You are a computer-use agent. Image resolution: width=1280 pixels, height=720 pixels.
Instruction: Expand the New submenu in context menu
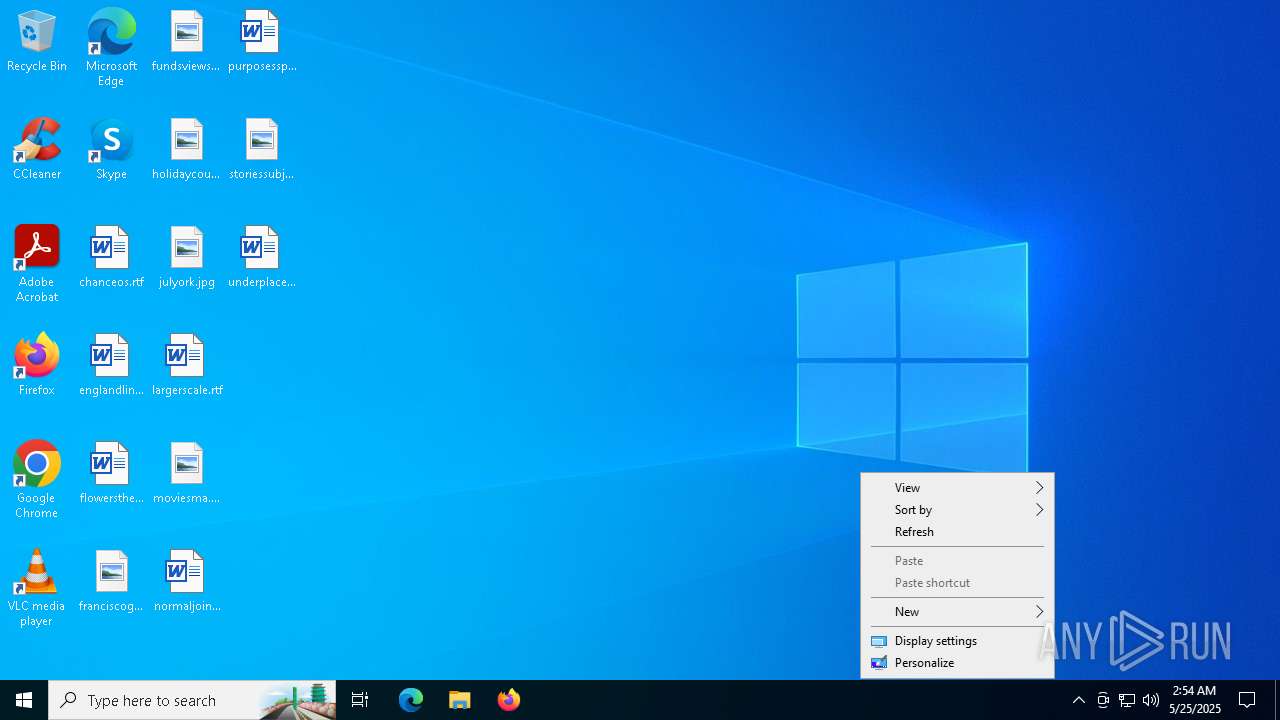pyautogui.click(x=957, y=612)
